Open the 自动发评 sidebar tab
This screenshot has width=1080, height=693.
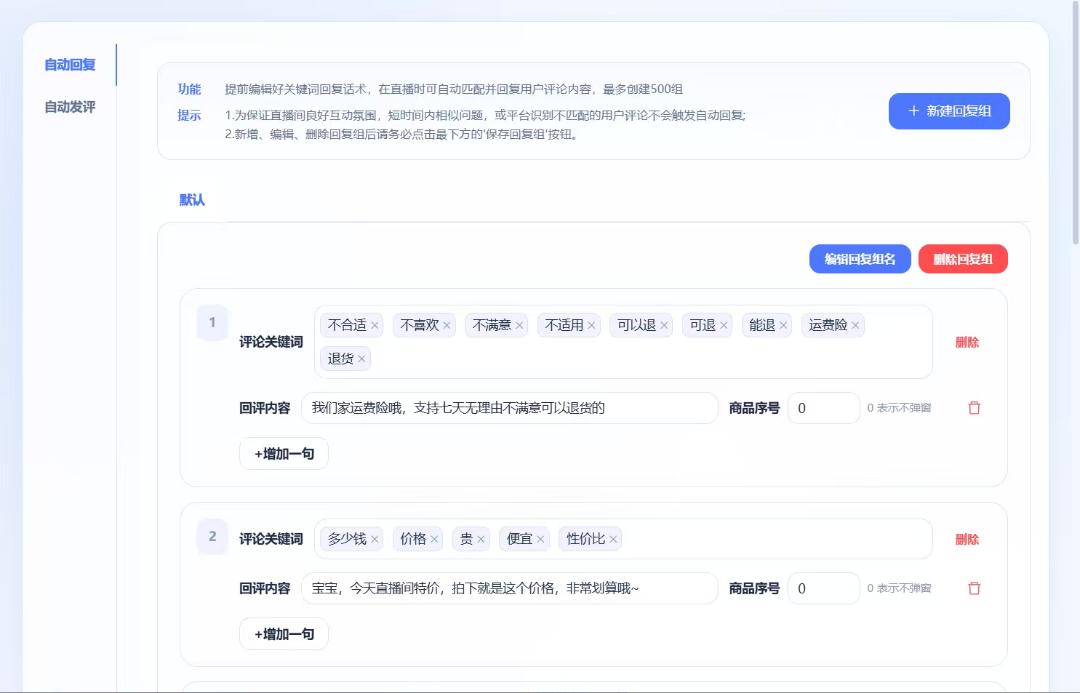pyautogui.click(x=70, y=107)
